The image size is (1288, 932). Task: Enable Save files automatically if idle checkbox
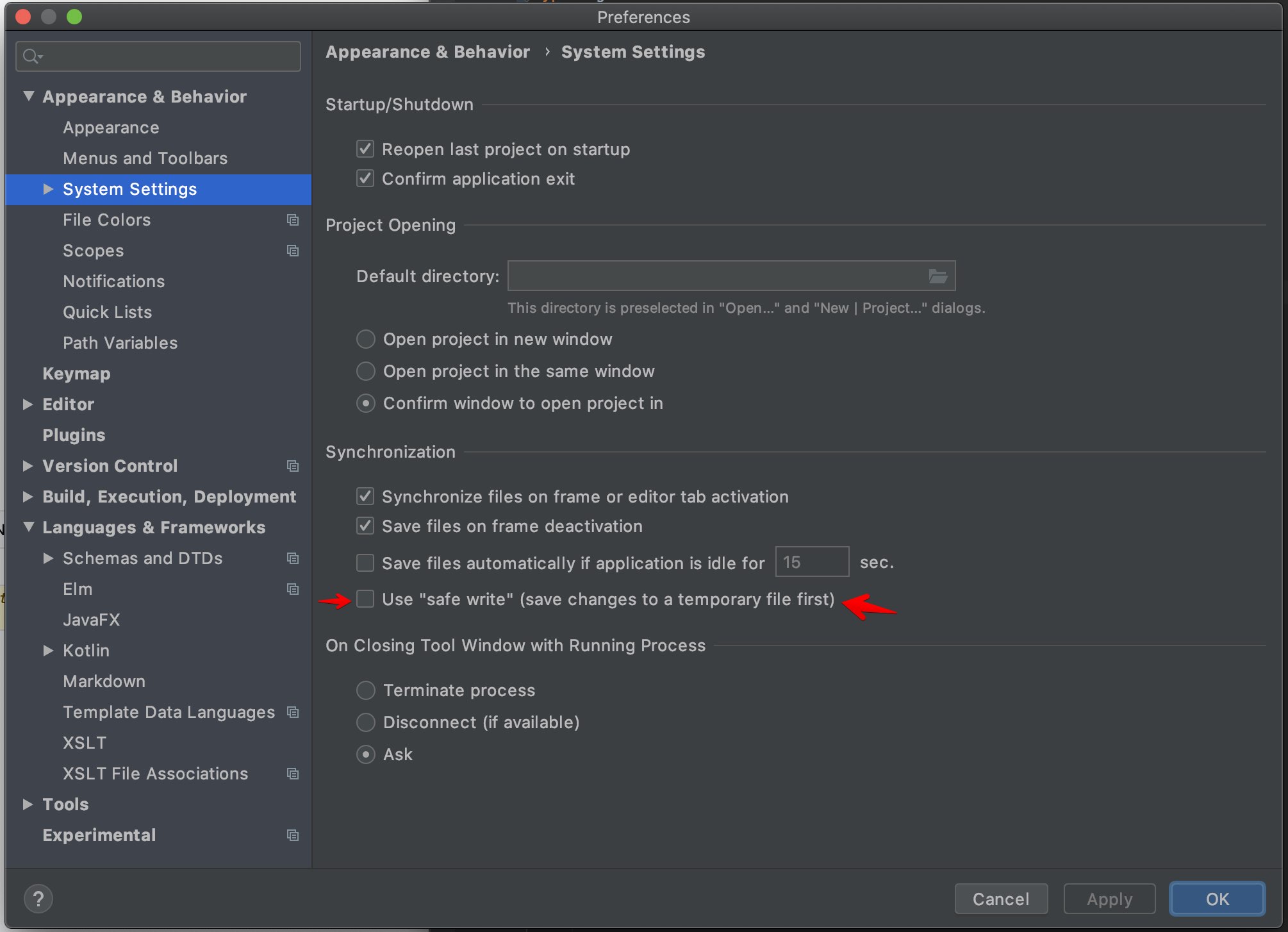coord(365,563)
